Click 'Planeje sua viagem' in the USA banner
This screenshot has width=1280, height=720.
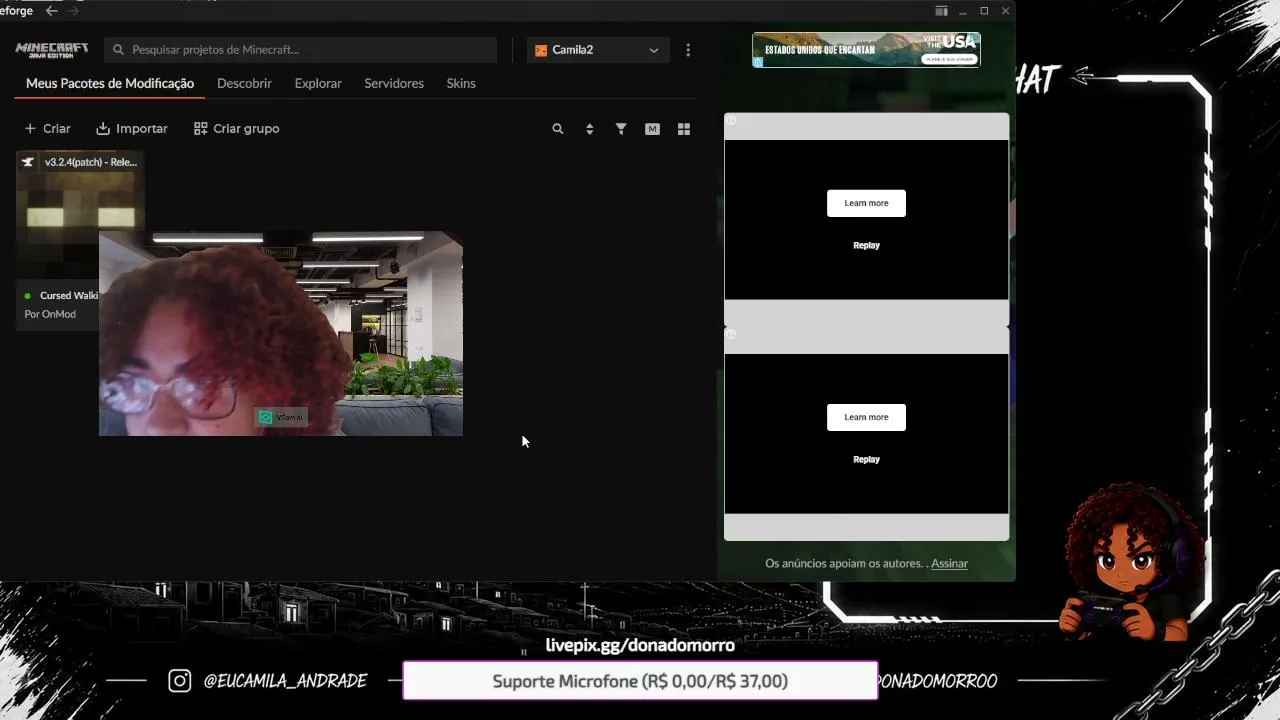(x=950, y=59)
